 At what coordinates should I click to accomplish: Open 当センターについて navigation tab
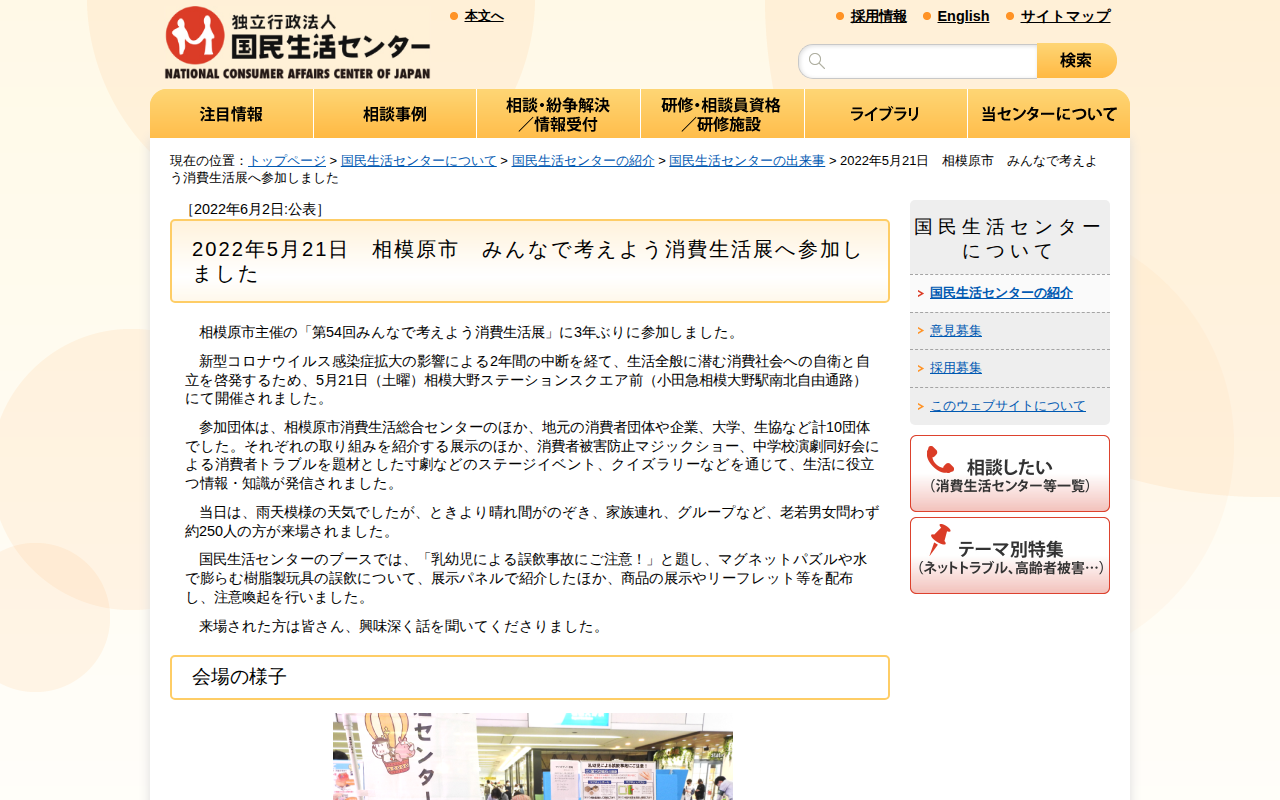[1049, 114]
